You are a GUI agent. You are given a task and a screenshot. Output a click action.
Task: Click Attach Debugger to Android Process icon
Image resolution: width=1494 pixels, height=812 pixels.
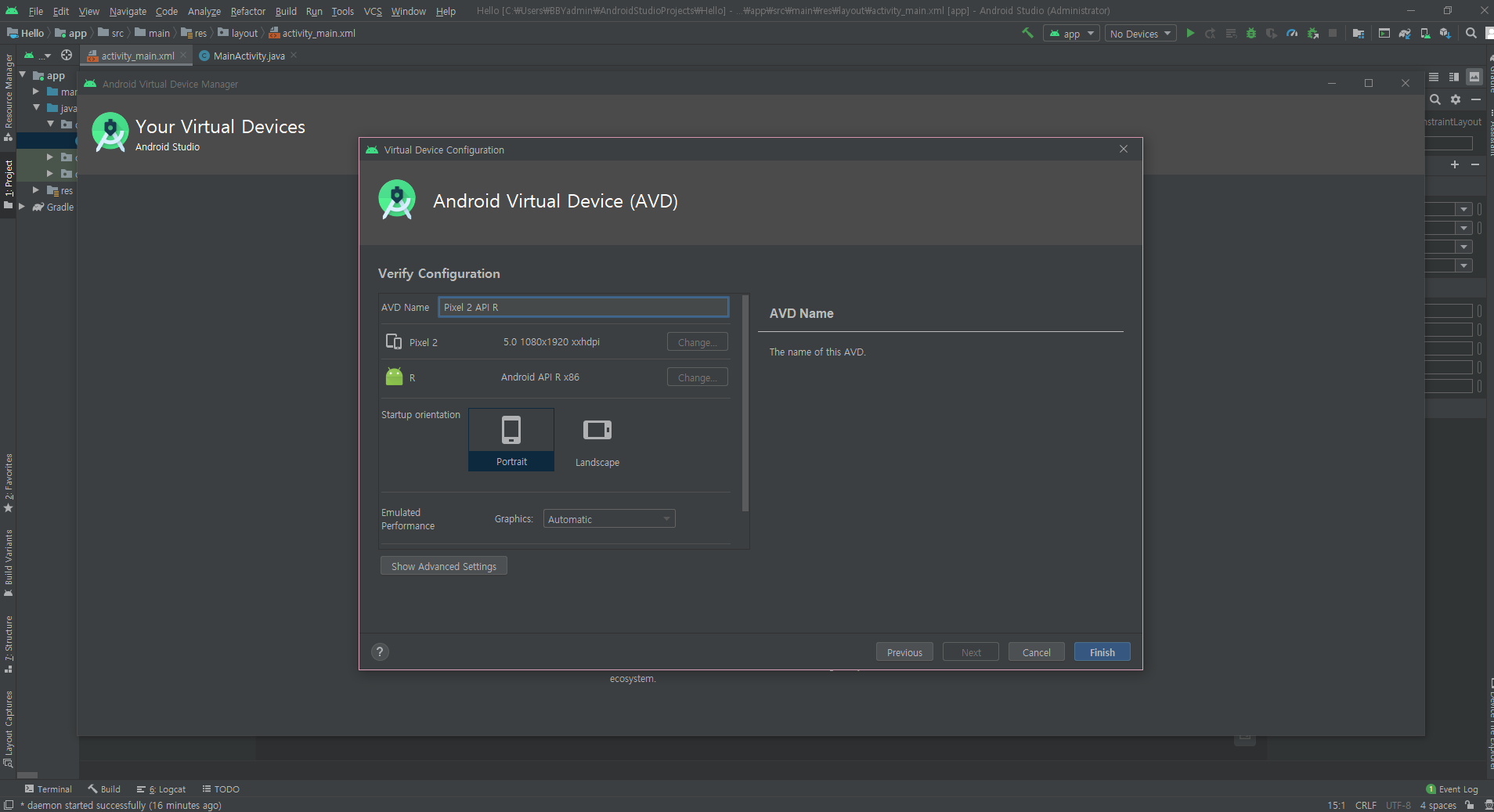1313,33
